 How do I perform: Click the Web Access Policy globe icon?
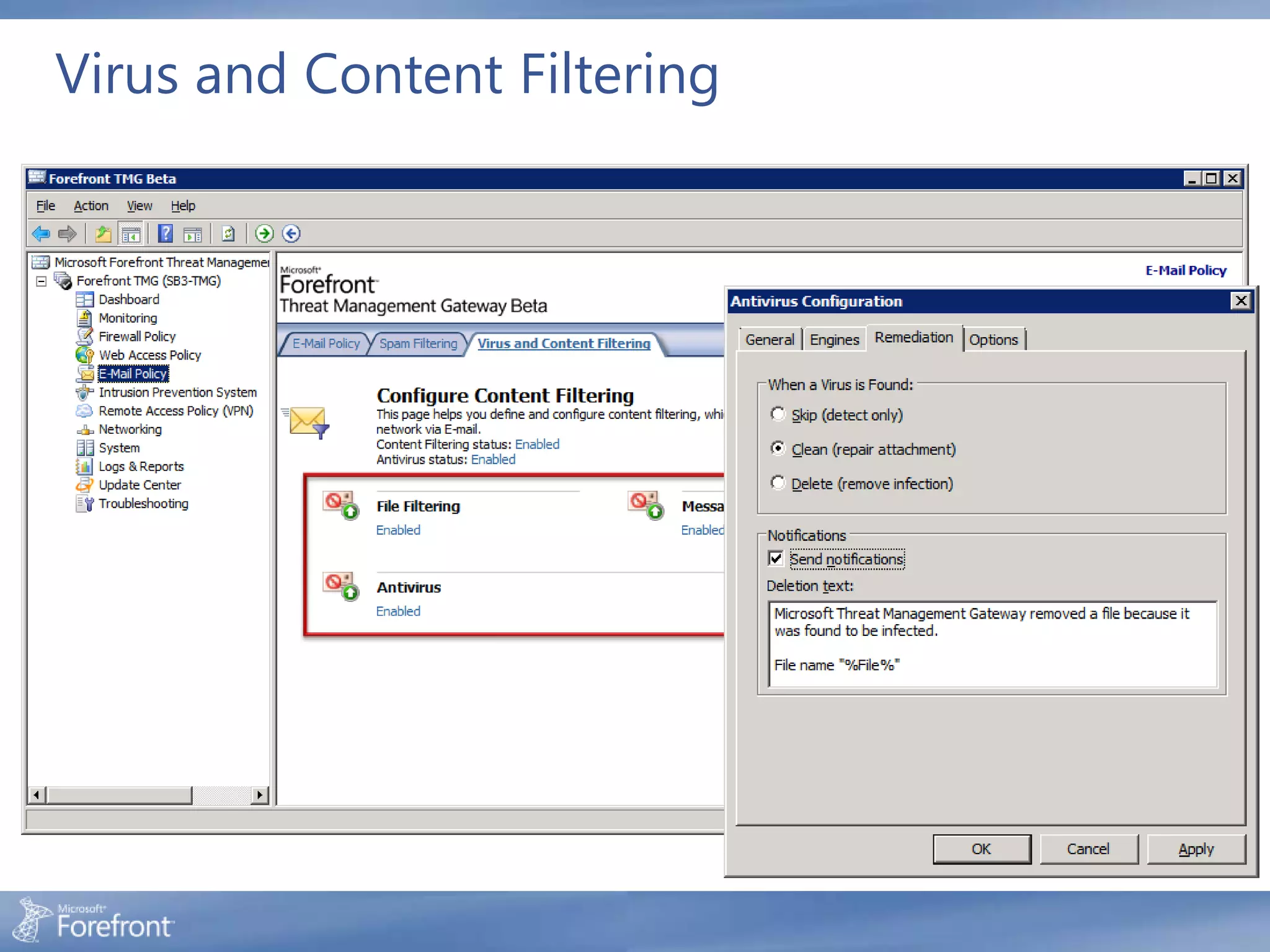coord(84,355)
